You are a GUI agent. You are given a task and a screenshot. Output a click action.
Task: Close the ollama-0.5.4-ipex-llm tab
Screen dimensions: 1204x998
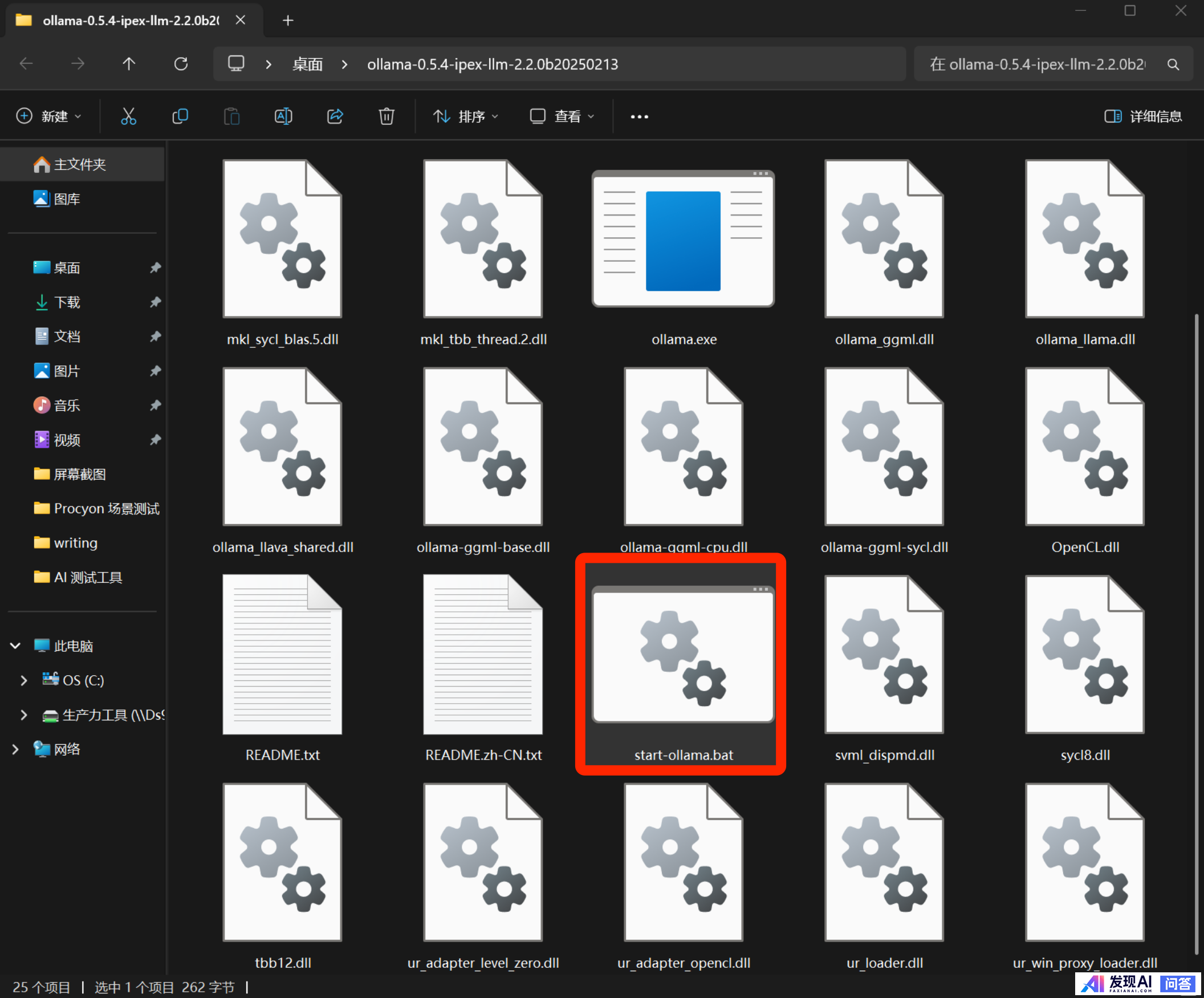tap(241, 20)
